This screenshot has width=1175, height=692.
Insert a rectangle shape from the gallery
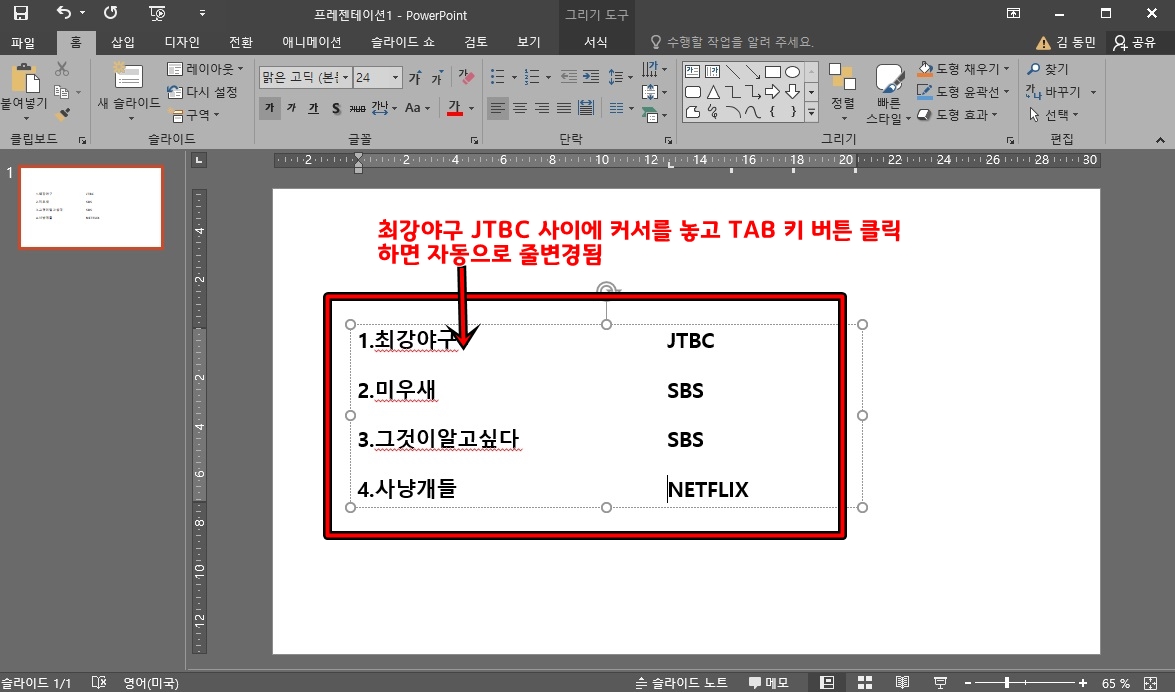[773, 72]
